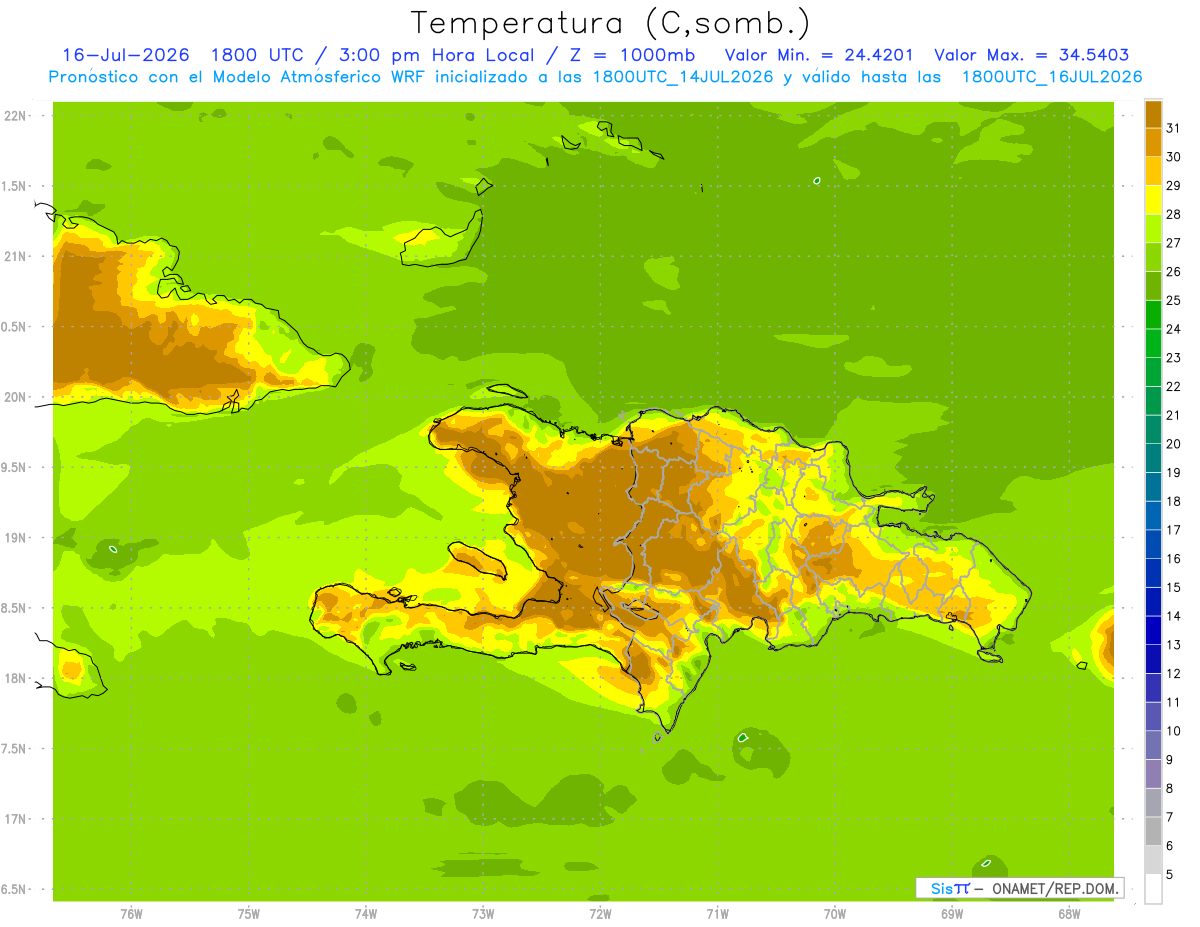Click longitude axis label "71W"
The width and height of the screenshot is (1200, 927).
[717, 914]
